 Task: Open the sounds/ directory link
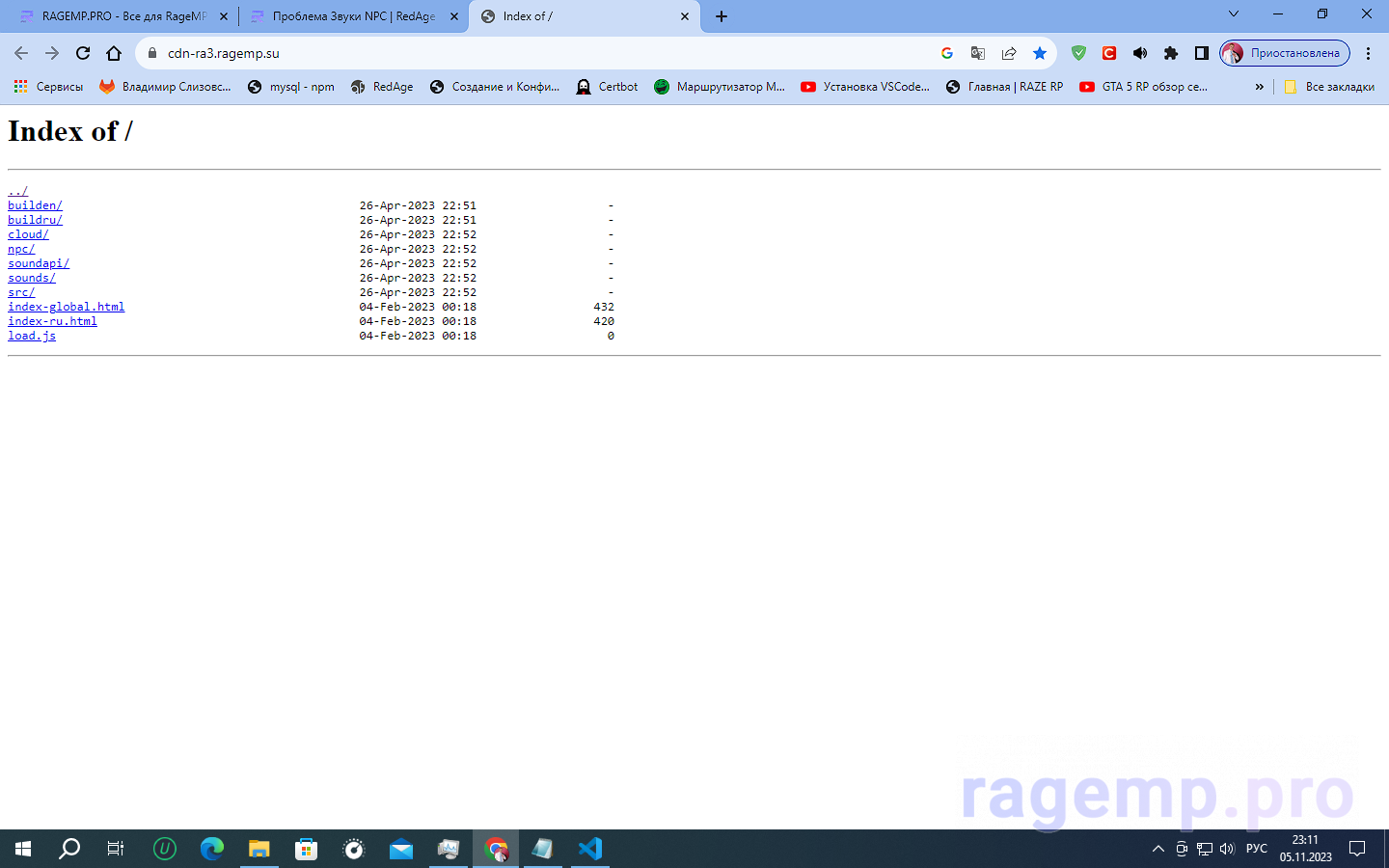coord(32,278)
